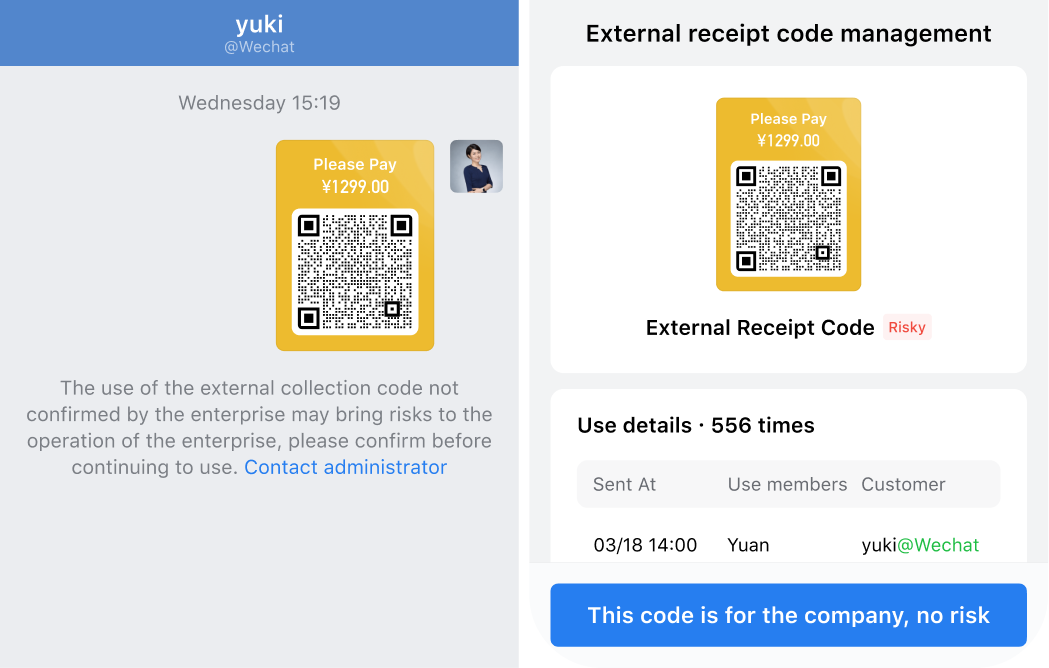Tap the sender's profile avatar in chat

[x=476, y=166]
